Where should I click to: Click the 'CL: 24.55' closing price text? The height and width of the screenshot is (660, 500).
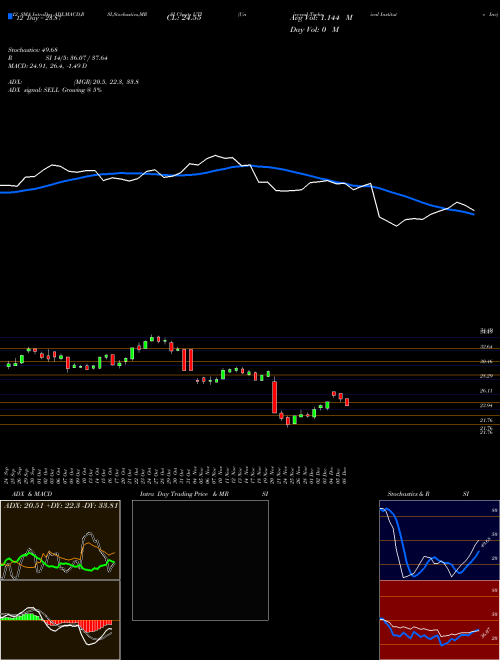point(184,18)
